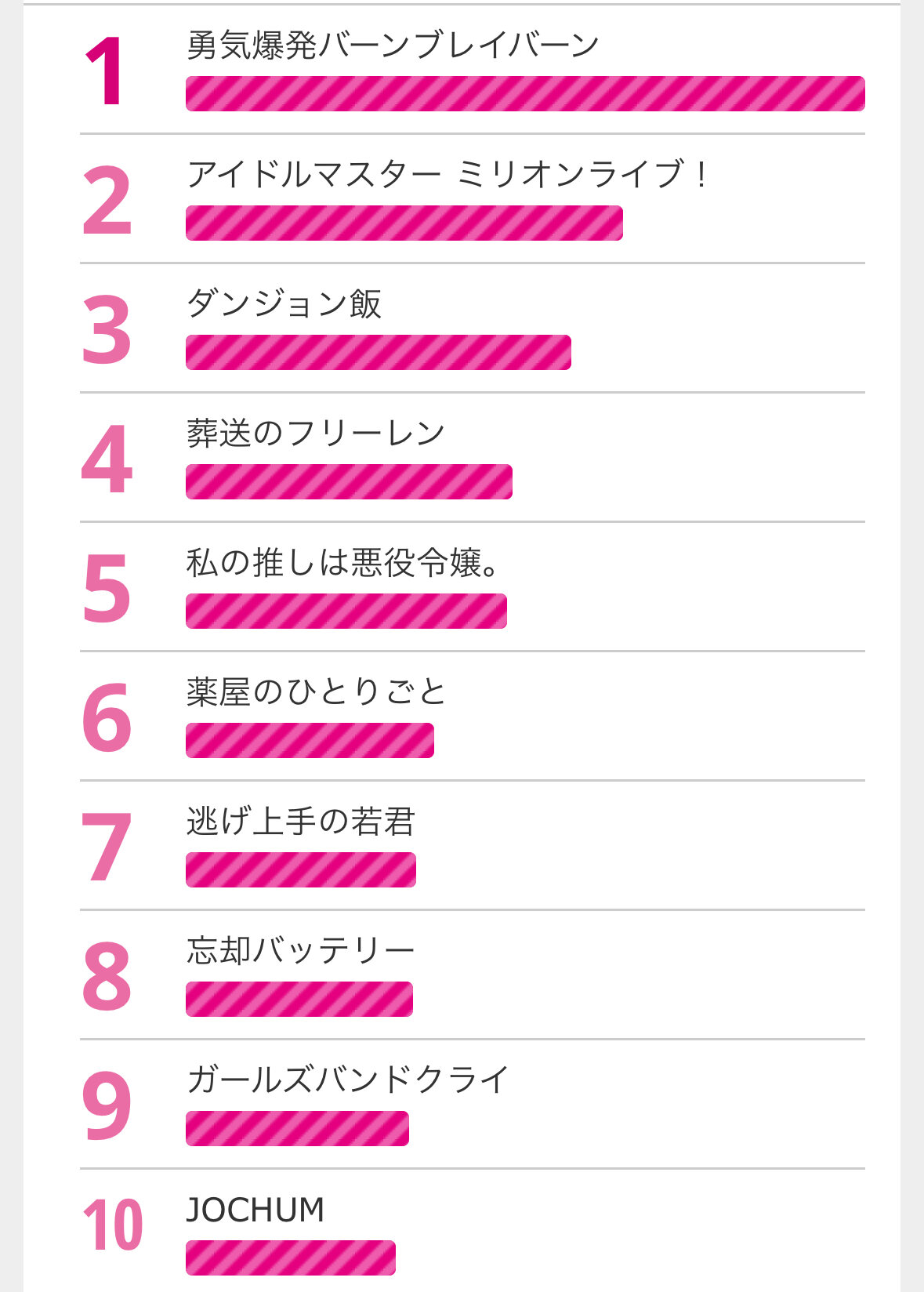Click the rank number 7
The height and width of the screenshot is (1292, 924).
coord(107,847)
